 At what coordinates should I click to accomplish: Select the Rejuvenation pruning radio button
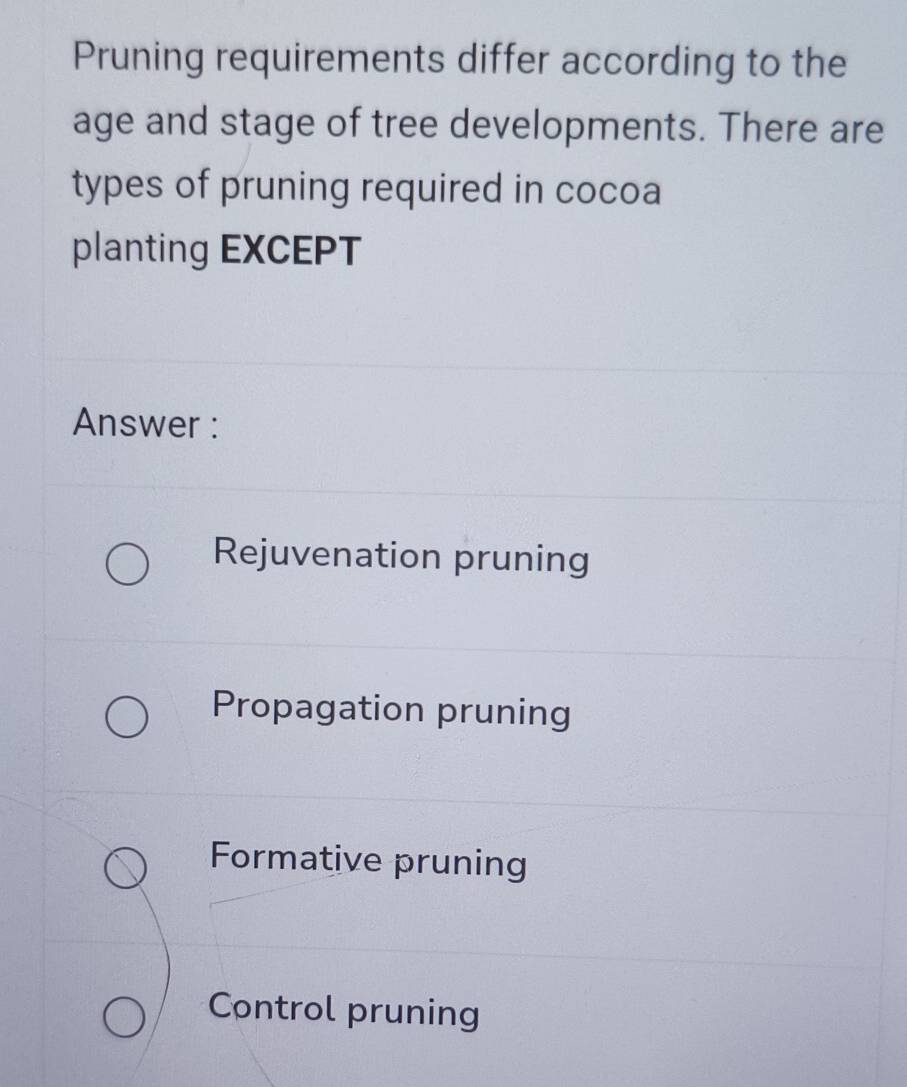pos(126,566)
